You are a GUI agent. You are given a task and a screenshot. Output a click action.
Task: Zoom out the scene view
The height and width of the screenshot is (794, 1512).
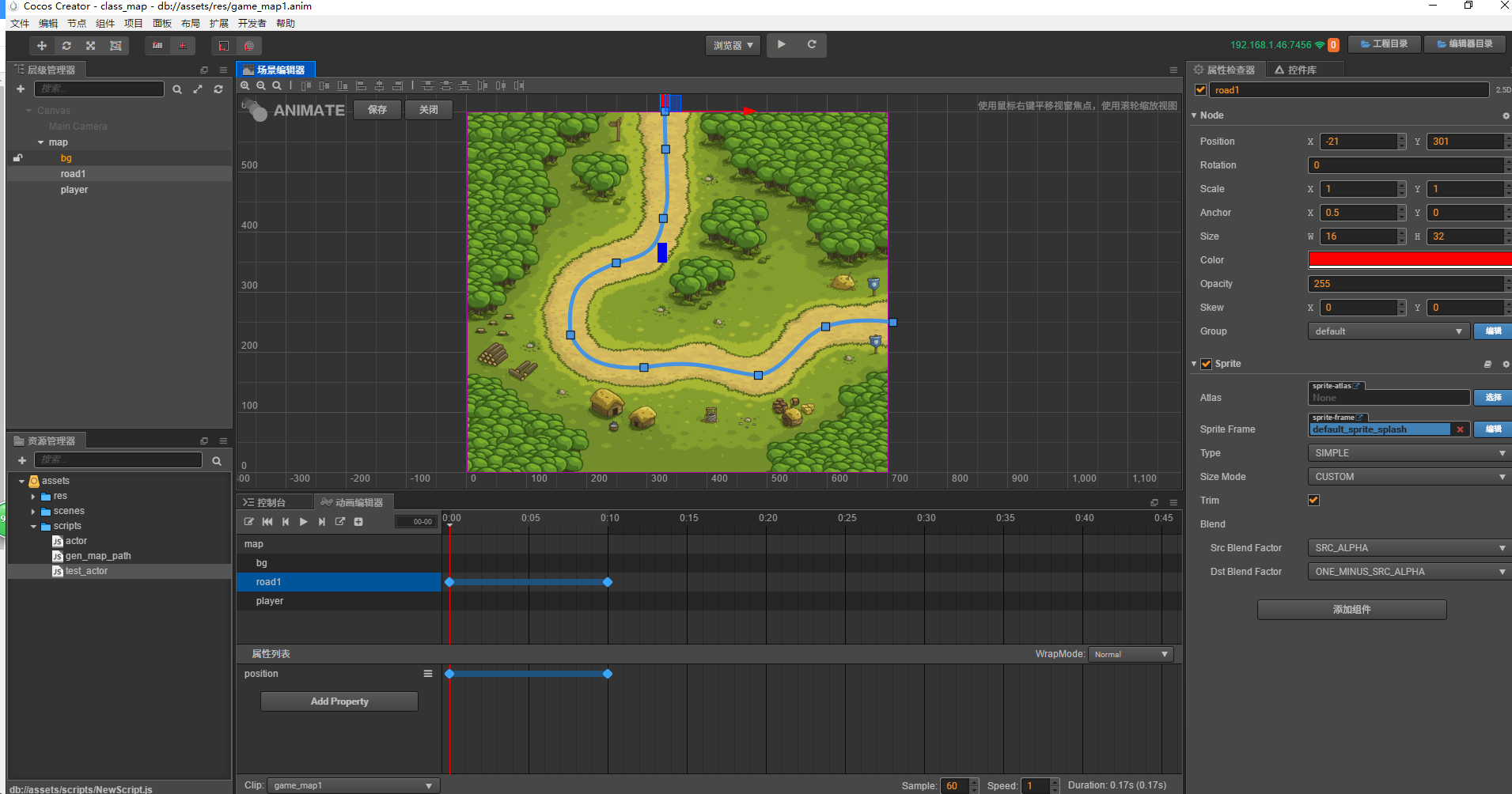tap(261, 85)
